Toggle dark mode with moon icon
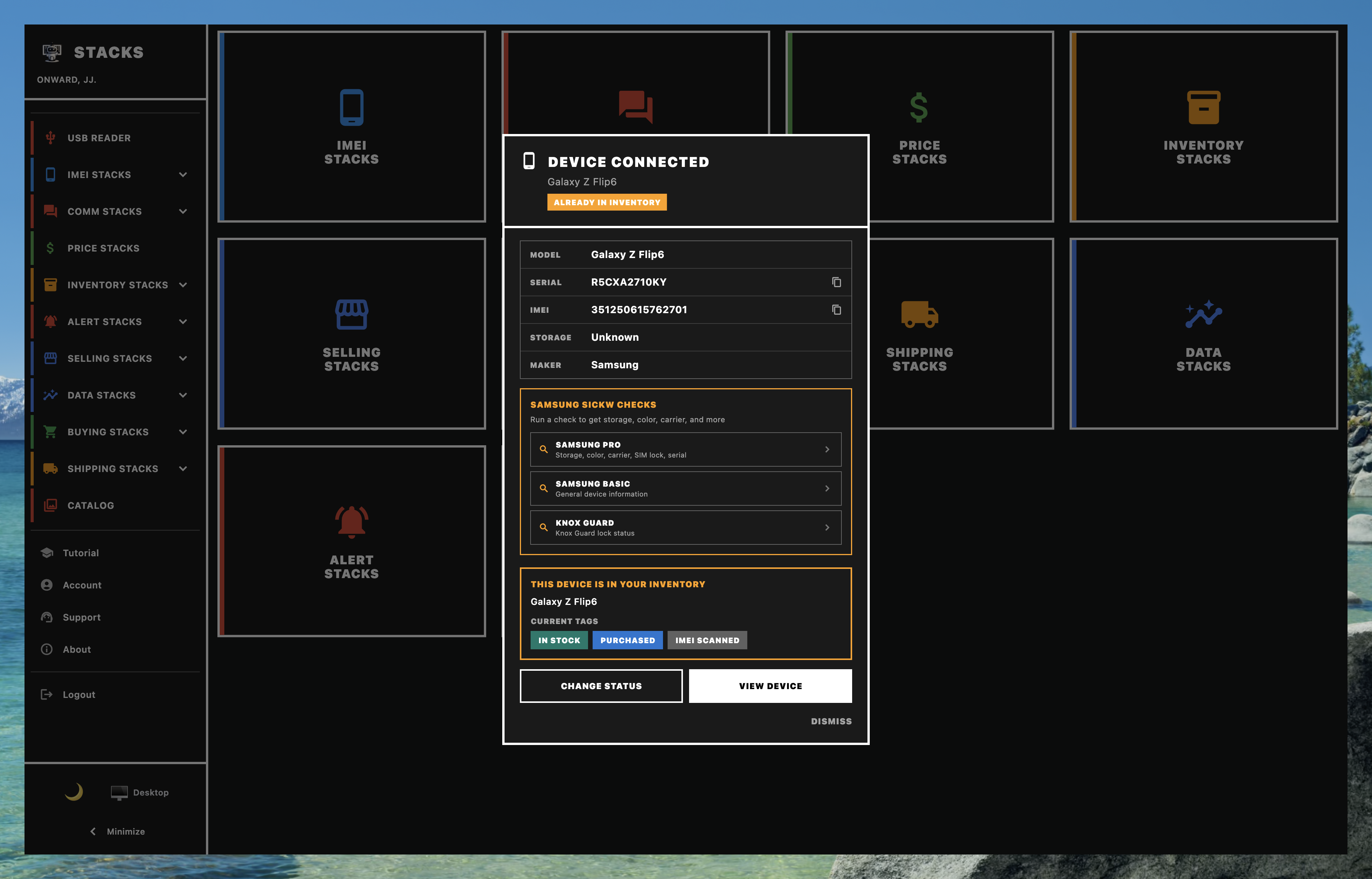The image size is (1372, 879). pos(74,792)
